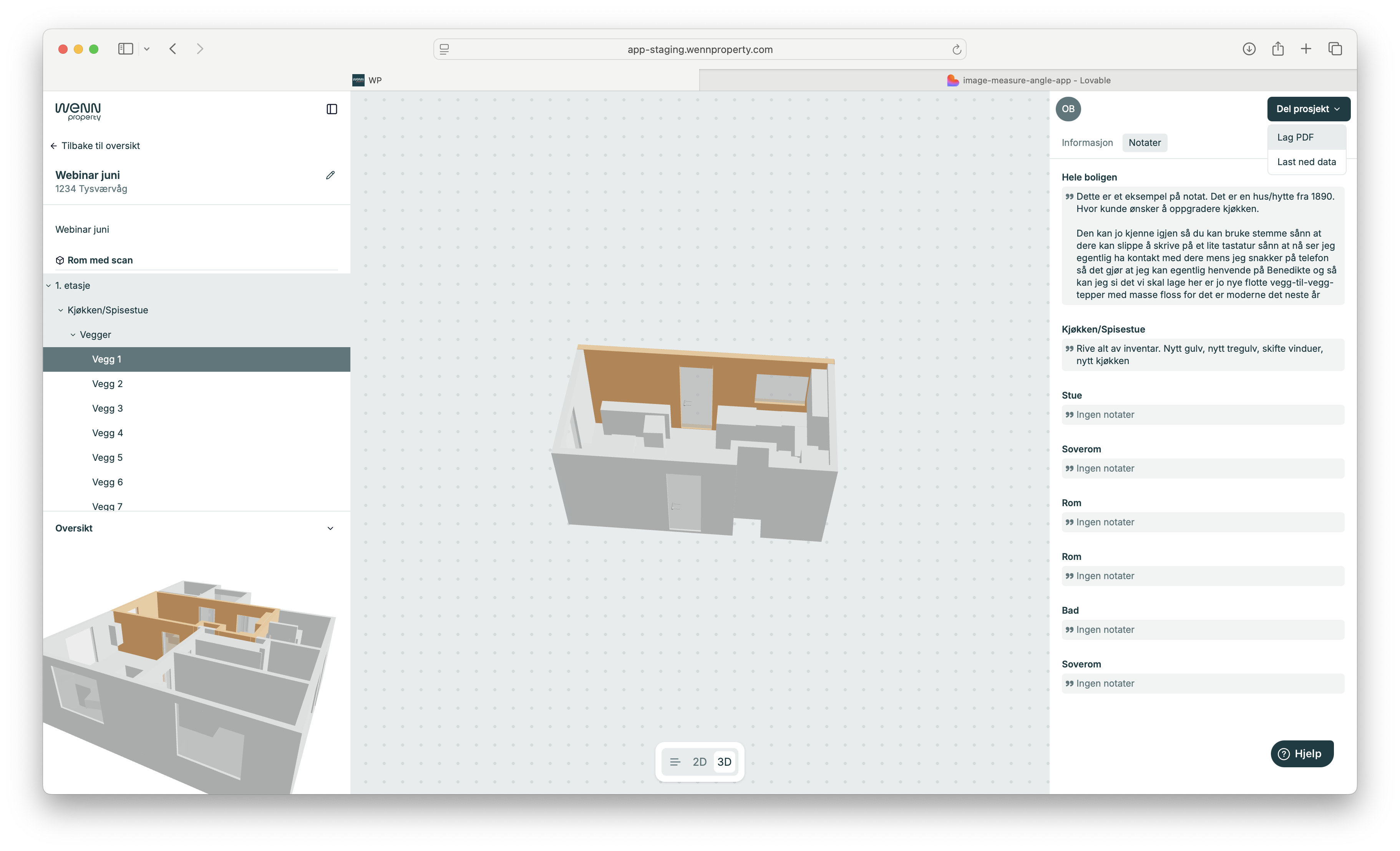The width and height of the screenshot is (1400, 851).
Task: Choose Lag PDF from the menu
Action: 1295,137
